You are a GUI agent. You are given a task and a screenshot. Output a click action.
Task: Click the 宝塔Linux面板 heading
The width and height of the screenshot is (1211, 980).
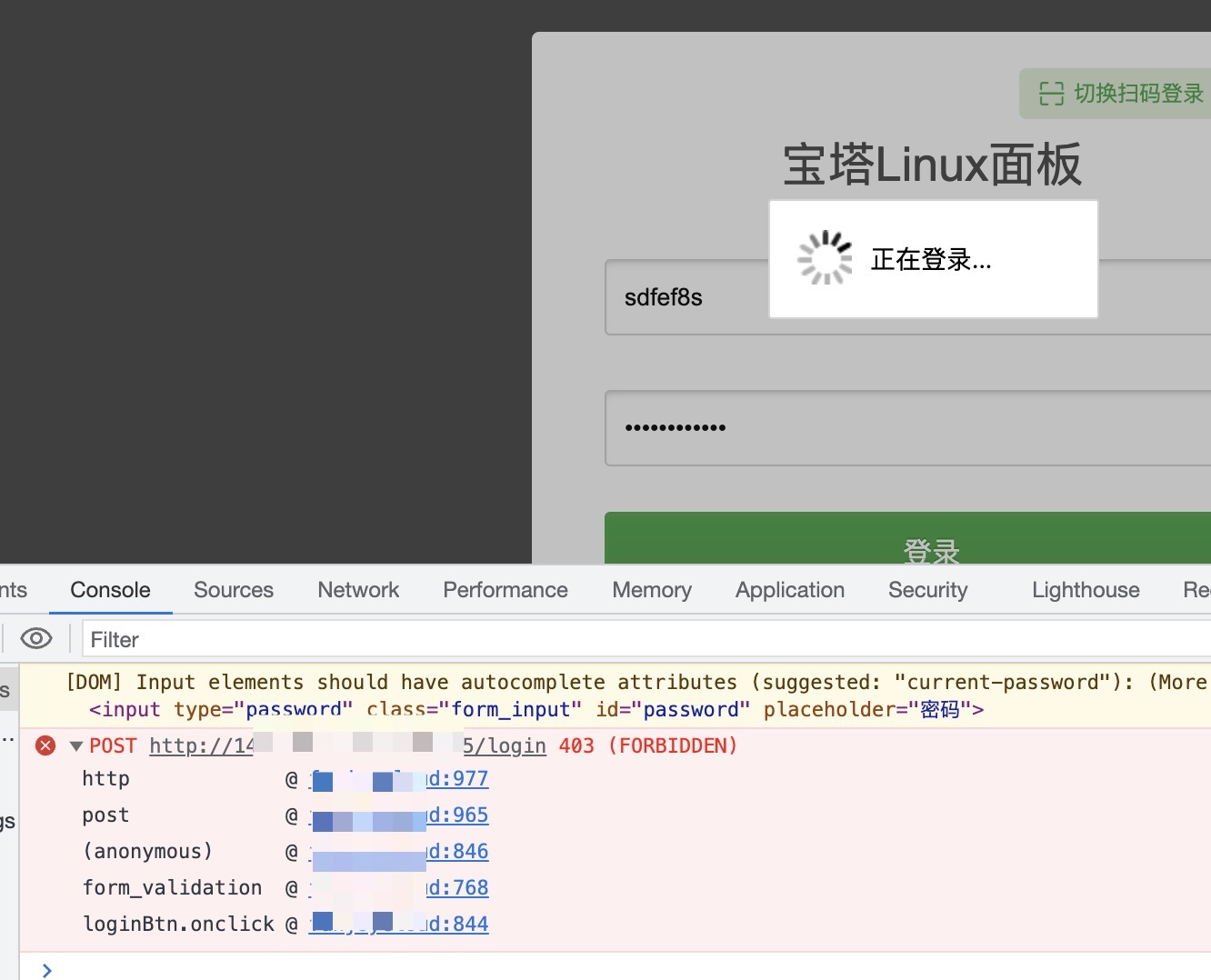tap(932, 165)
